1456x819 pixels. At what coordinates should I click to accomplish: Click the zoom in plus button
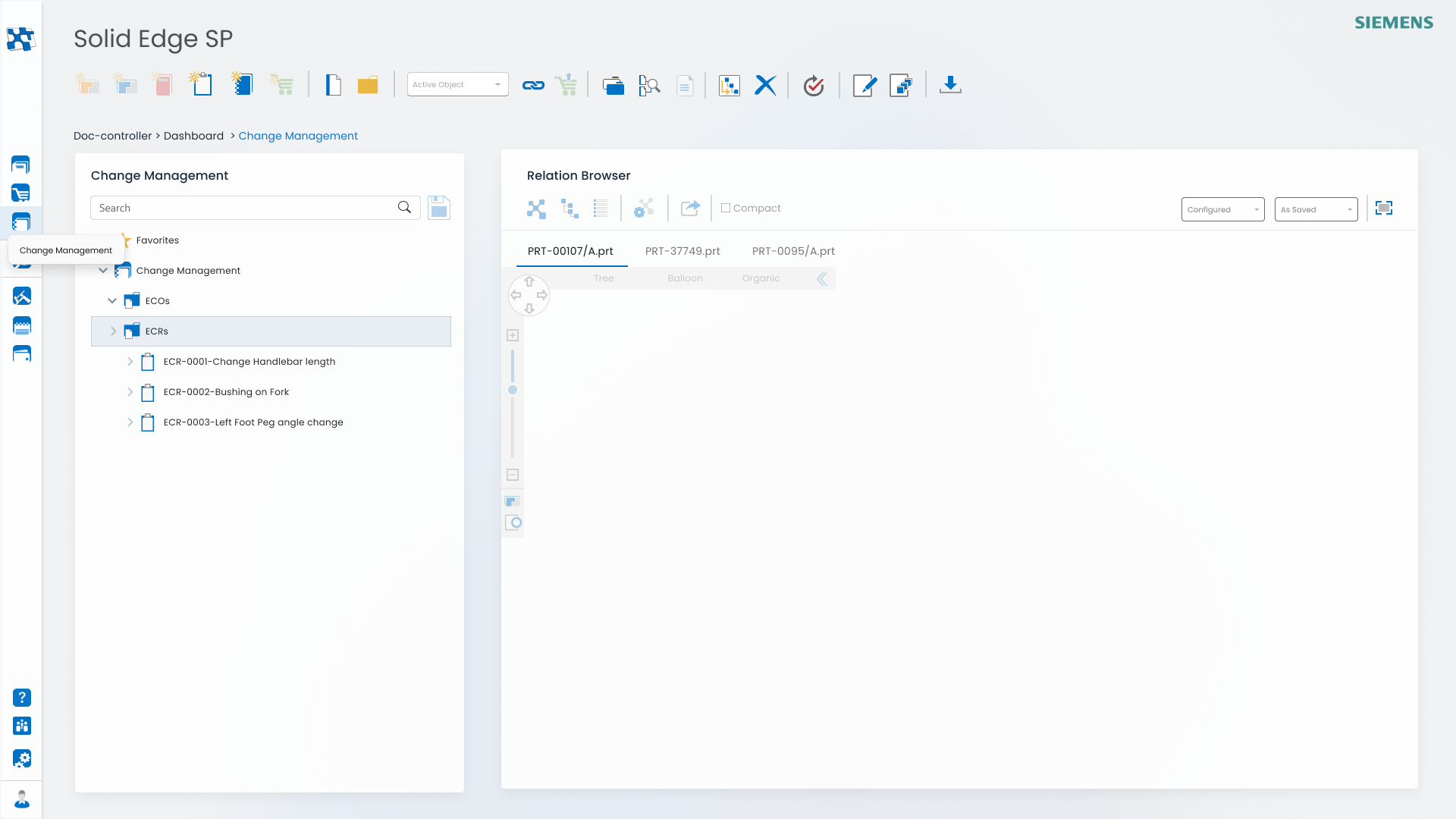(513, 335)
